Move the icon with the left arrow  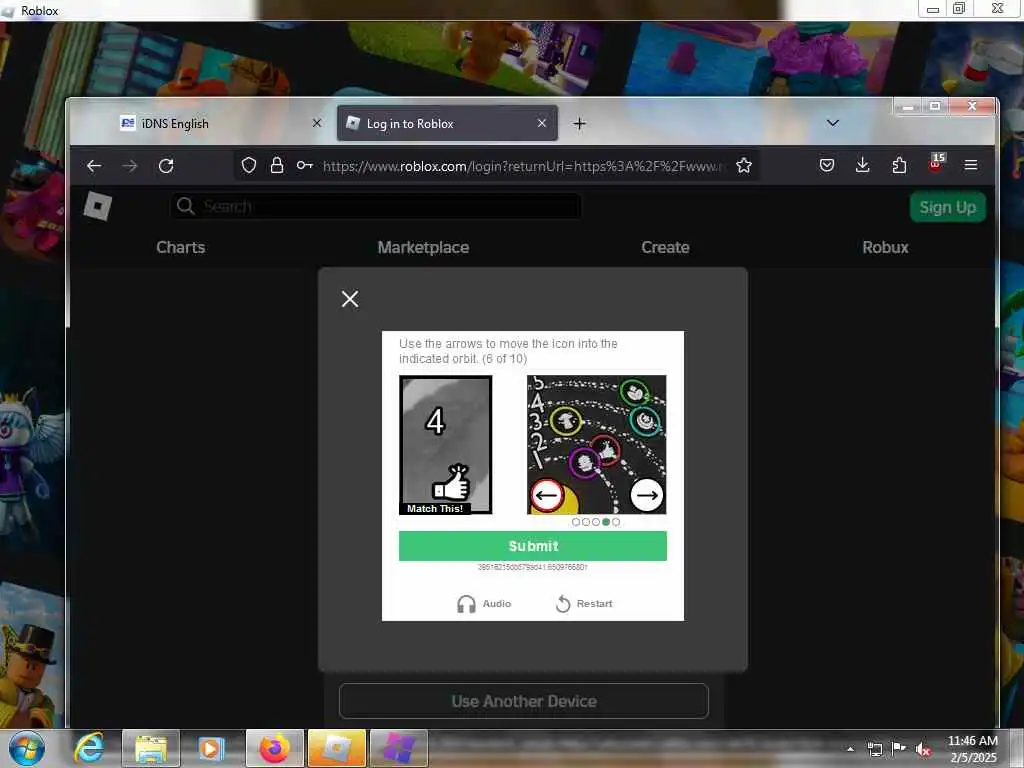(547, 495)
